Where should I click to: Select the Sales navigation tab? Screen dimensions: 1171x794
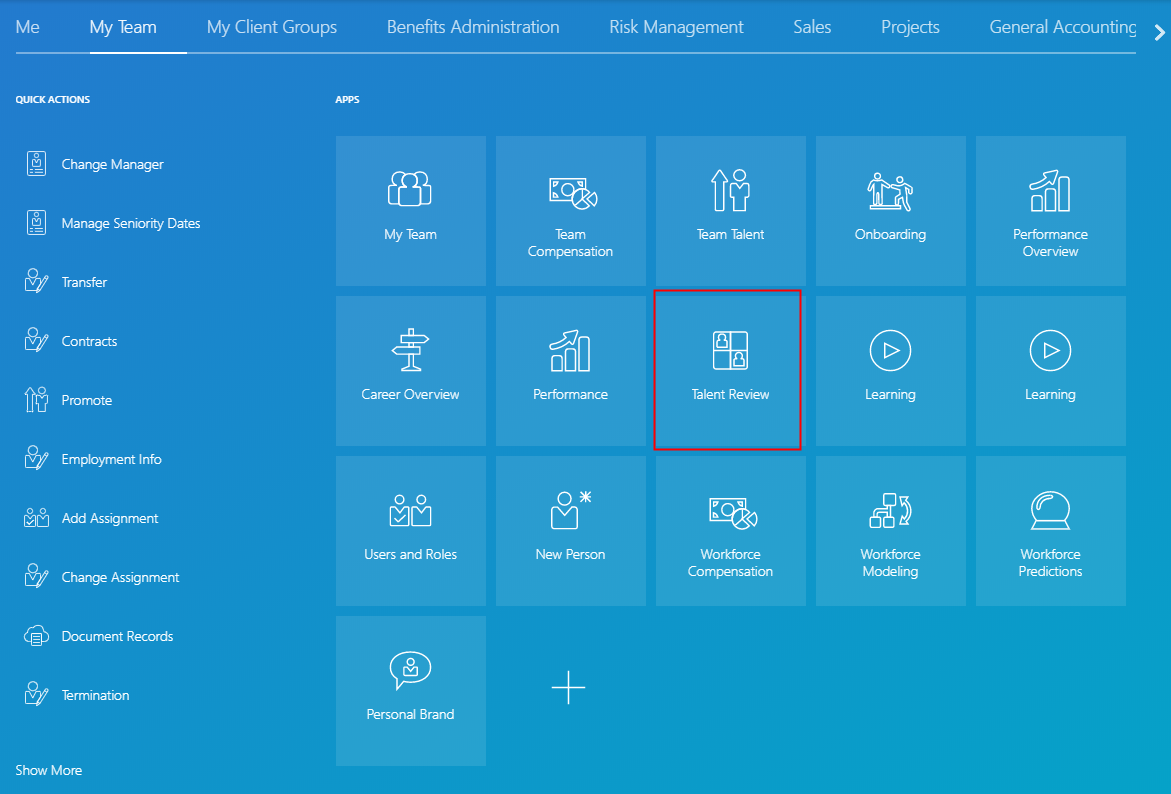[811, 27]
